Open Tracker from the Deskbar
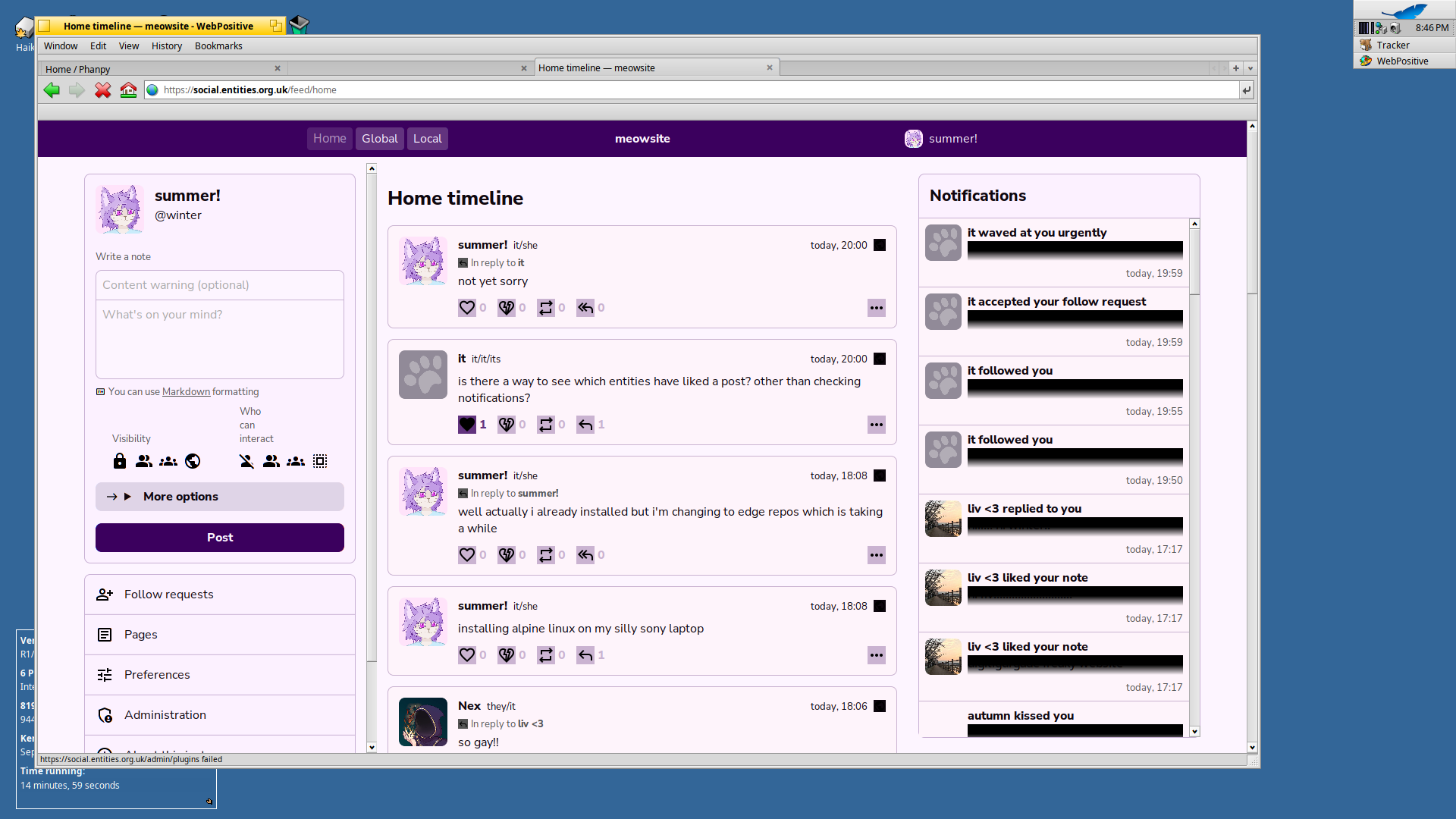The image size is (1456, 819). click(x=1404, y=45)
